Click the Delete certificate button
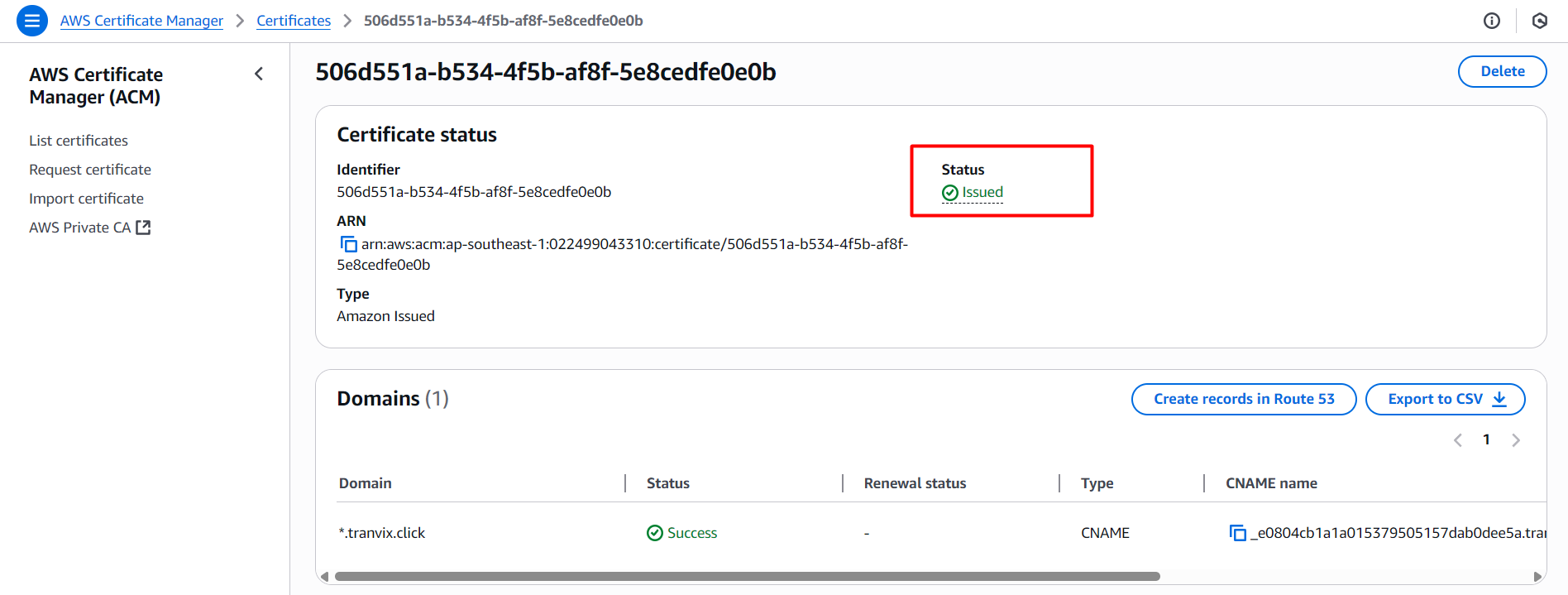Viewport: 1568px width, 595px height. [x=1502, y=71]
